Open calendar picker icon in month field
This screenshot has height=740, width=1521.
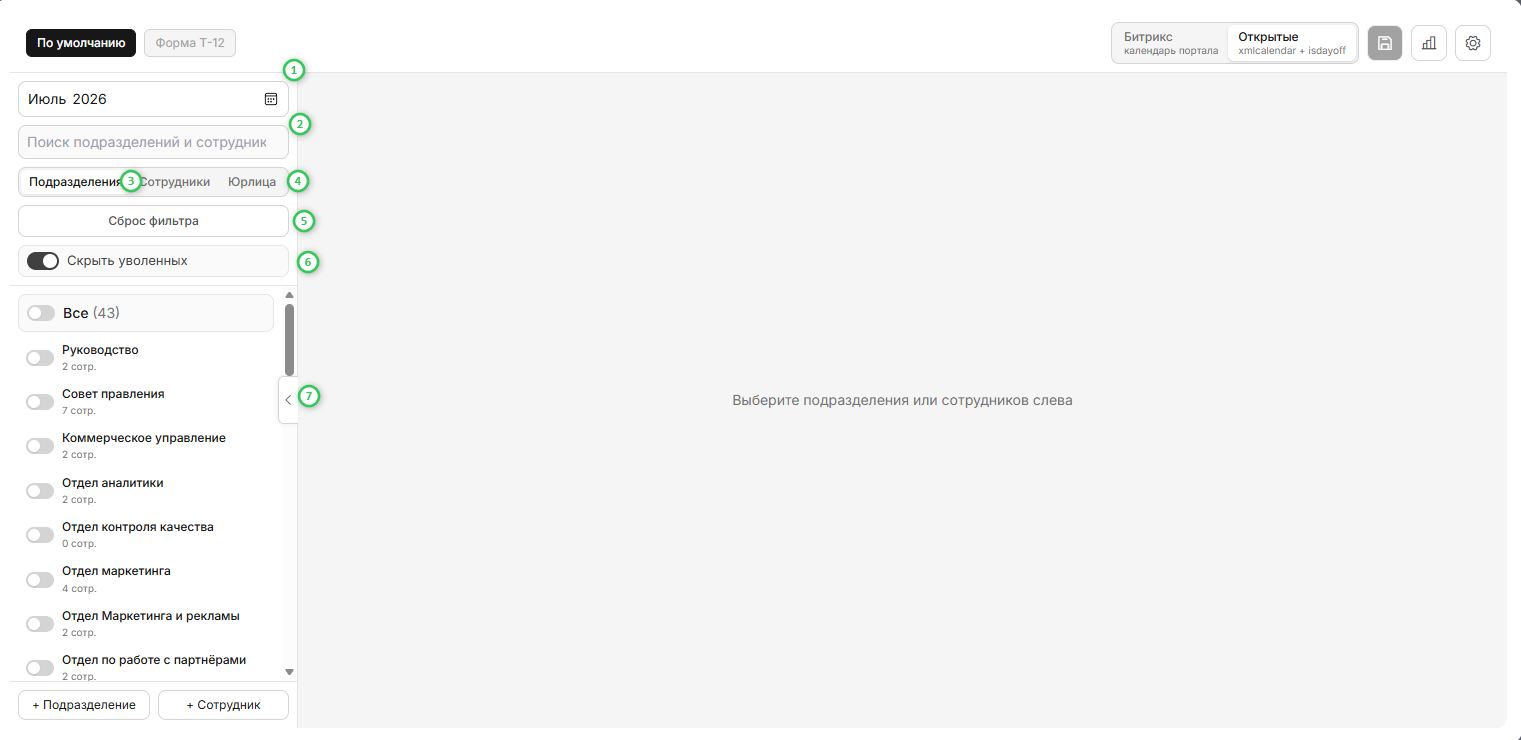(270, 99)
